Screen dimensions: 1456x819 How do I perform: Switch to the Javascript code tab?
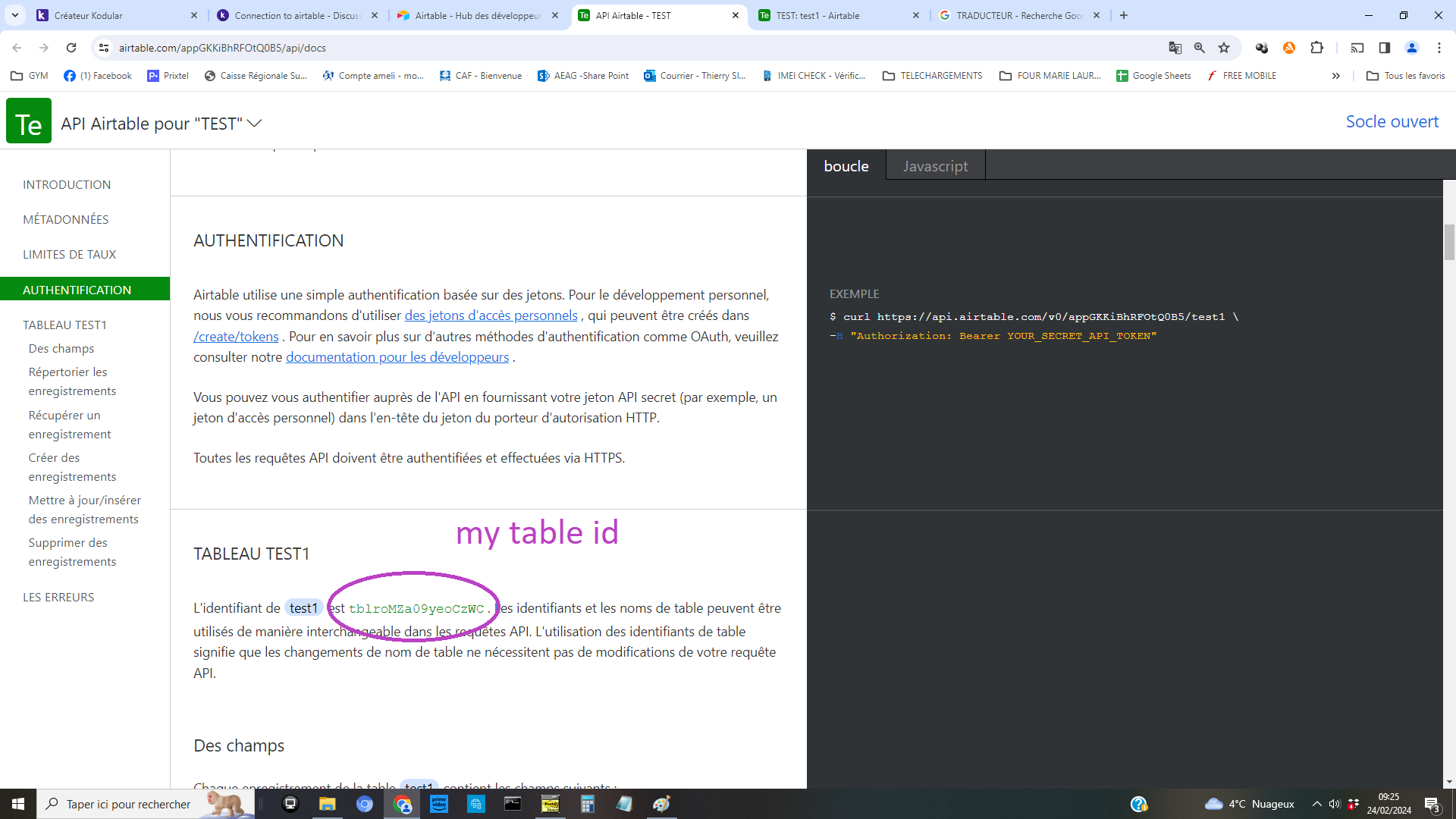coord(935,165)
